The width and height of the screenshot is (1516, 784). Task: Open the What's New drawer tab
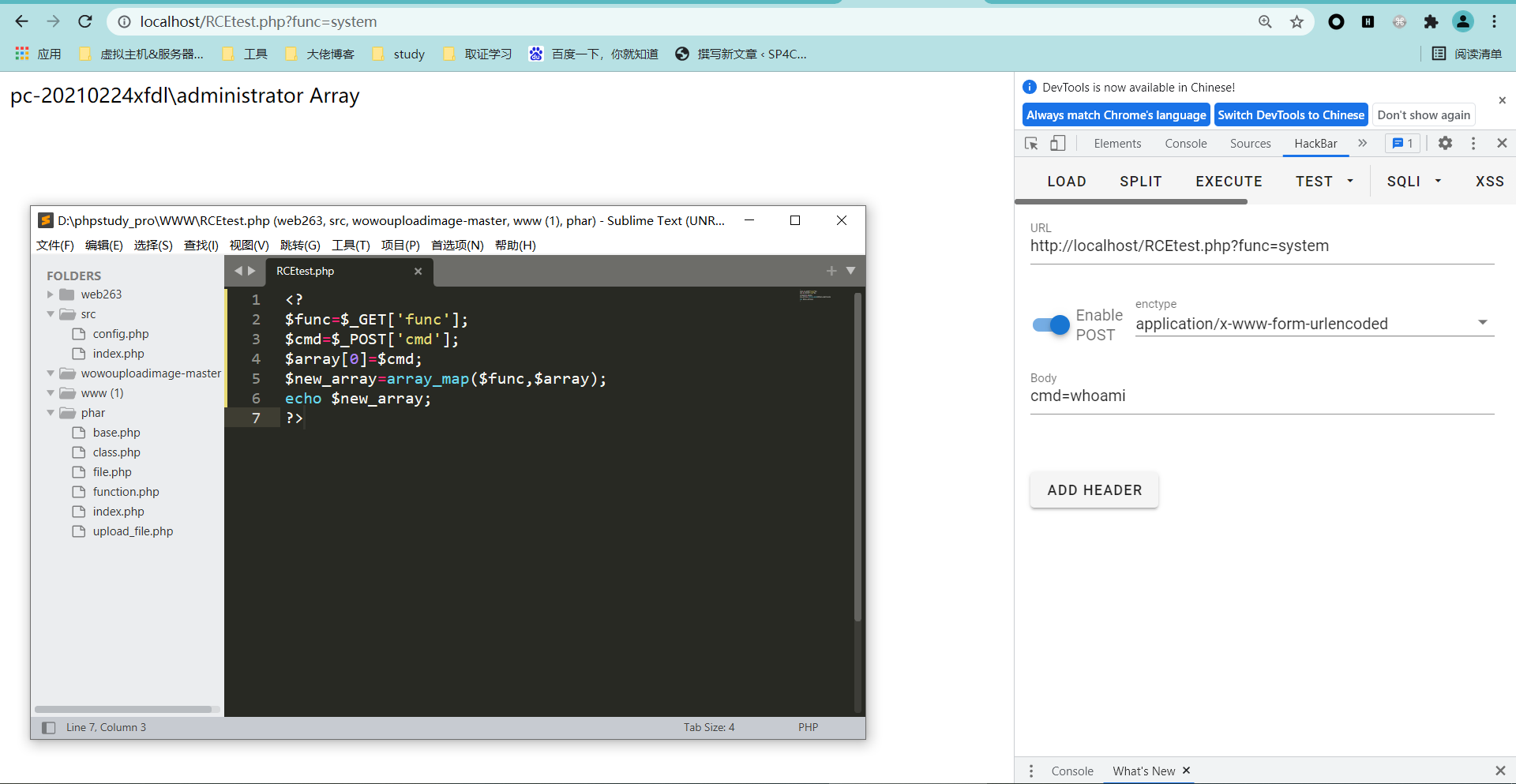[x=1143, y=771]
